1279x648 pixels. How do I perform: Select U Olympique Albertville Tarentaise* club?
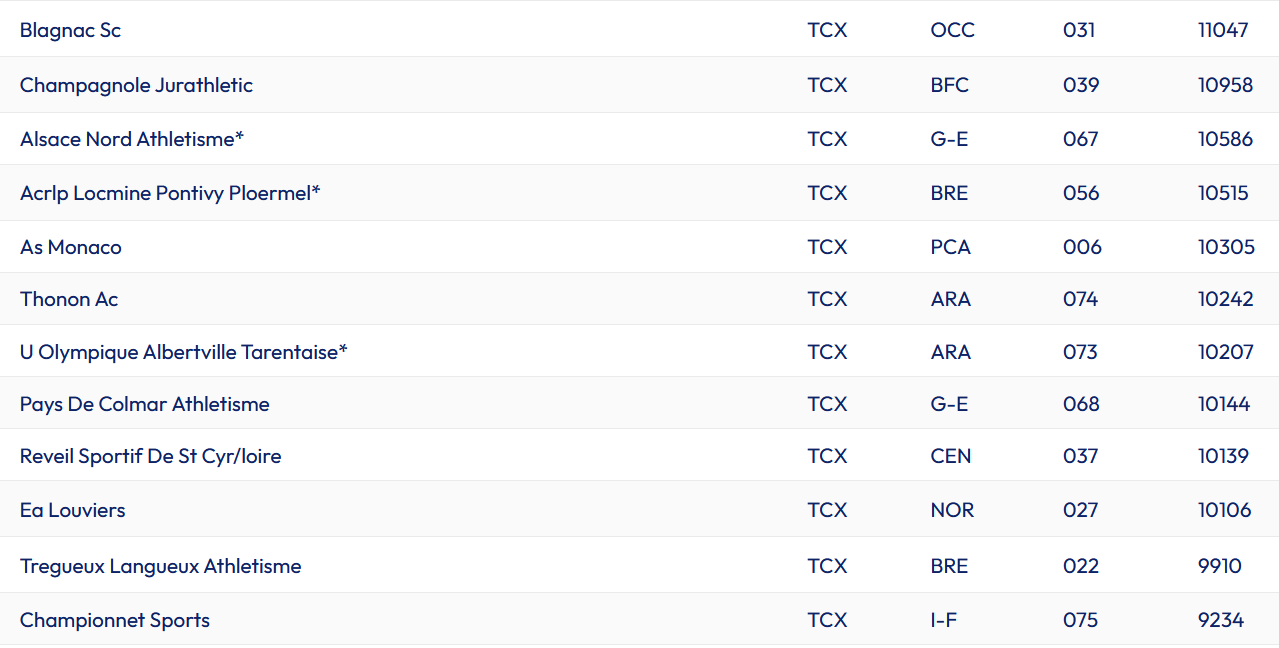[184, 352]
